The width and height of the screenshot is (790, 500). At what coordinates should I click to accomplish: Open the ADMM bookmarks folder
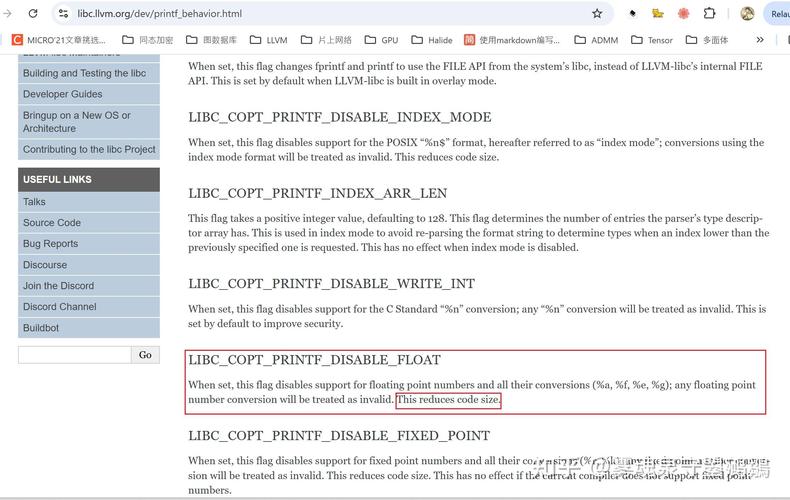tap(596, 40)
